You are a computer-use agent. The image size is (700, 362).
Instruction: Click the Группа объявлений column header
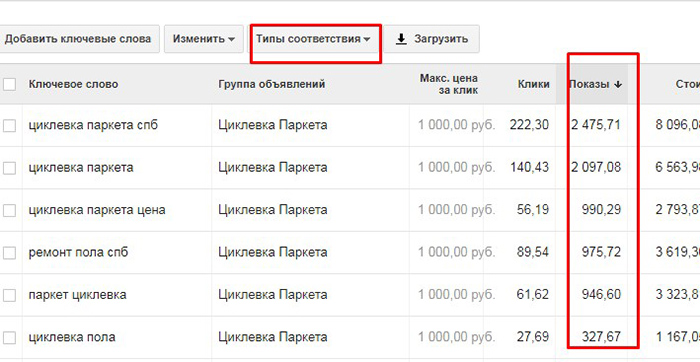(271, 84)
